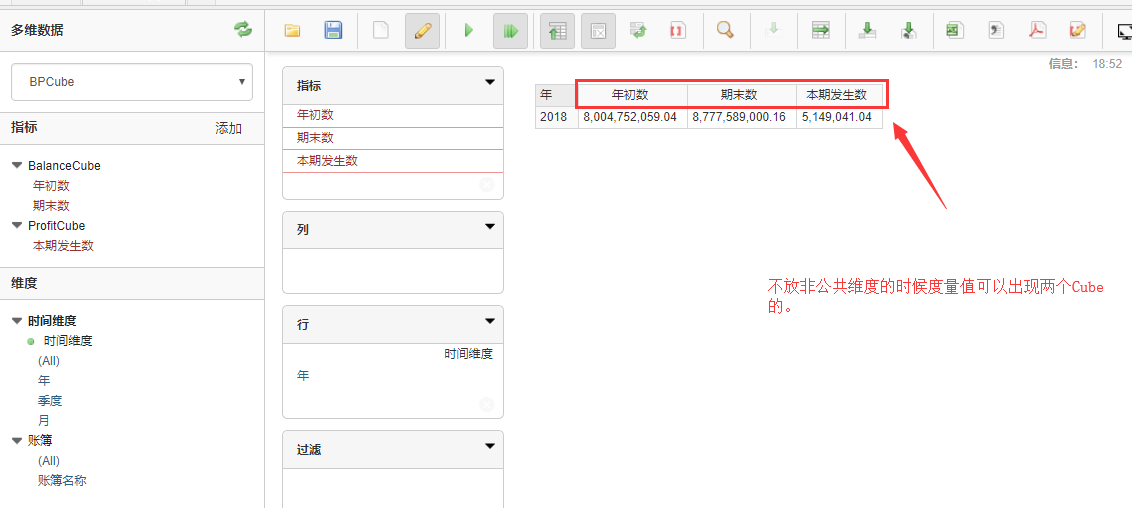Click the value 8,004,752,059.04
Image resolution: width=1132 pixels, height=508 pixels.
(632, 117)
